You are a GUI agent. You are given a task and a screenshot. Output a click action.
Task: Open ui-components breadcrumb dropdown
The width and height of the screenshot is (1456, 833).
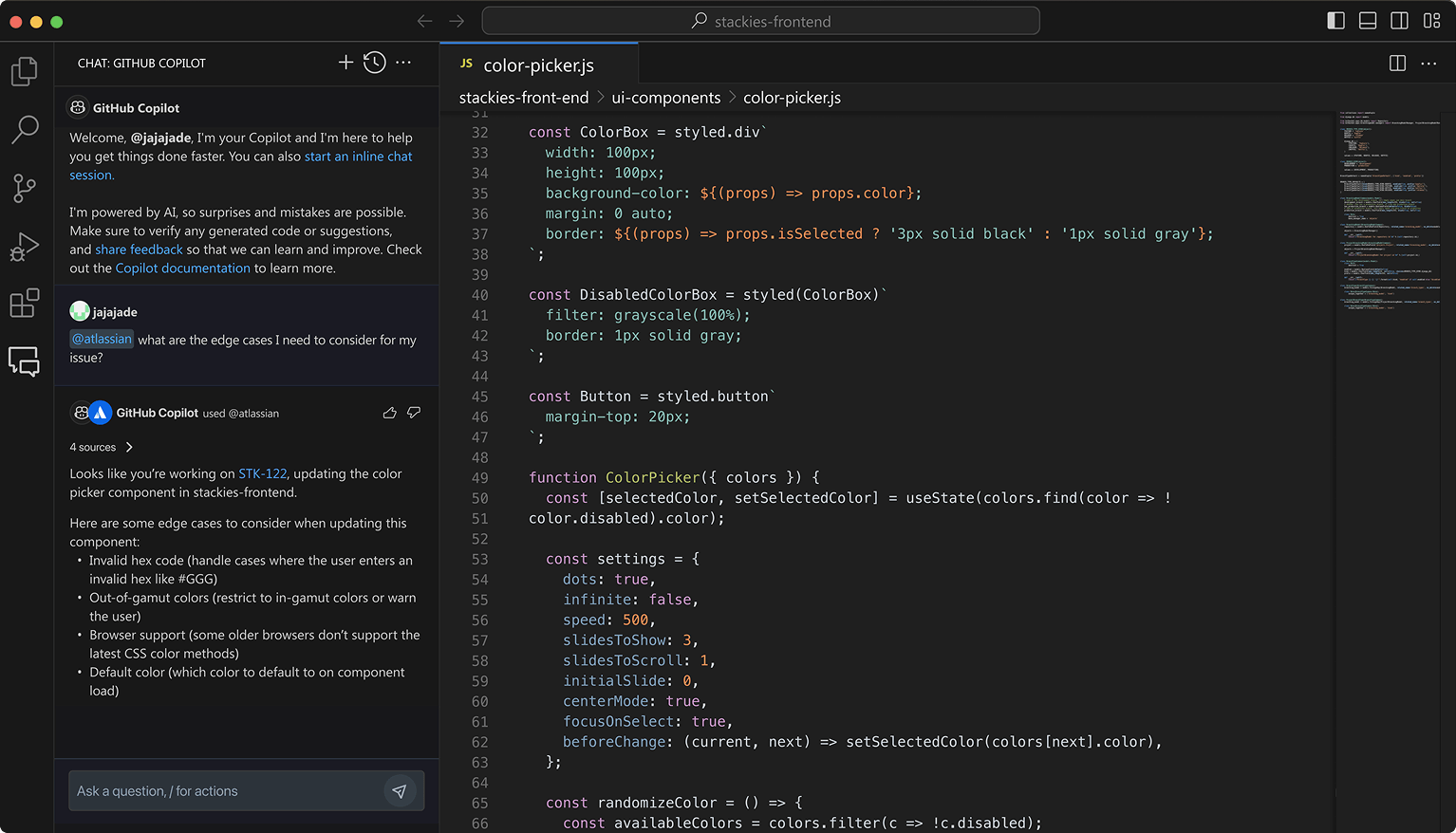point(665,98)
